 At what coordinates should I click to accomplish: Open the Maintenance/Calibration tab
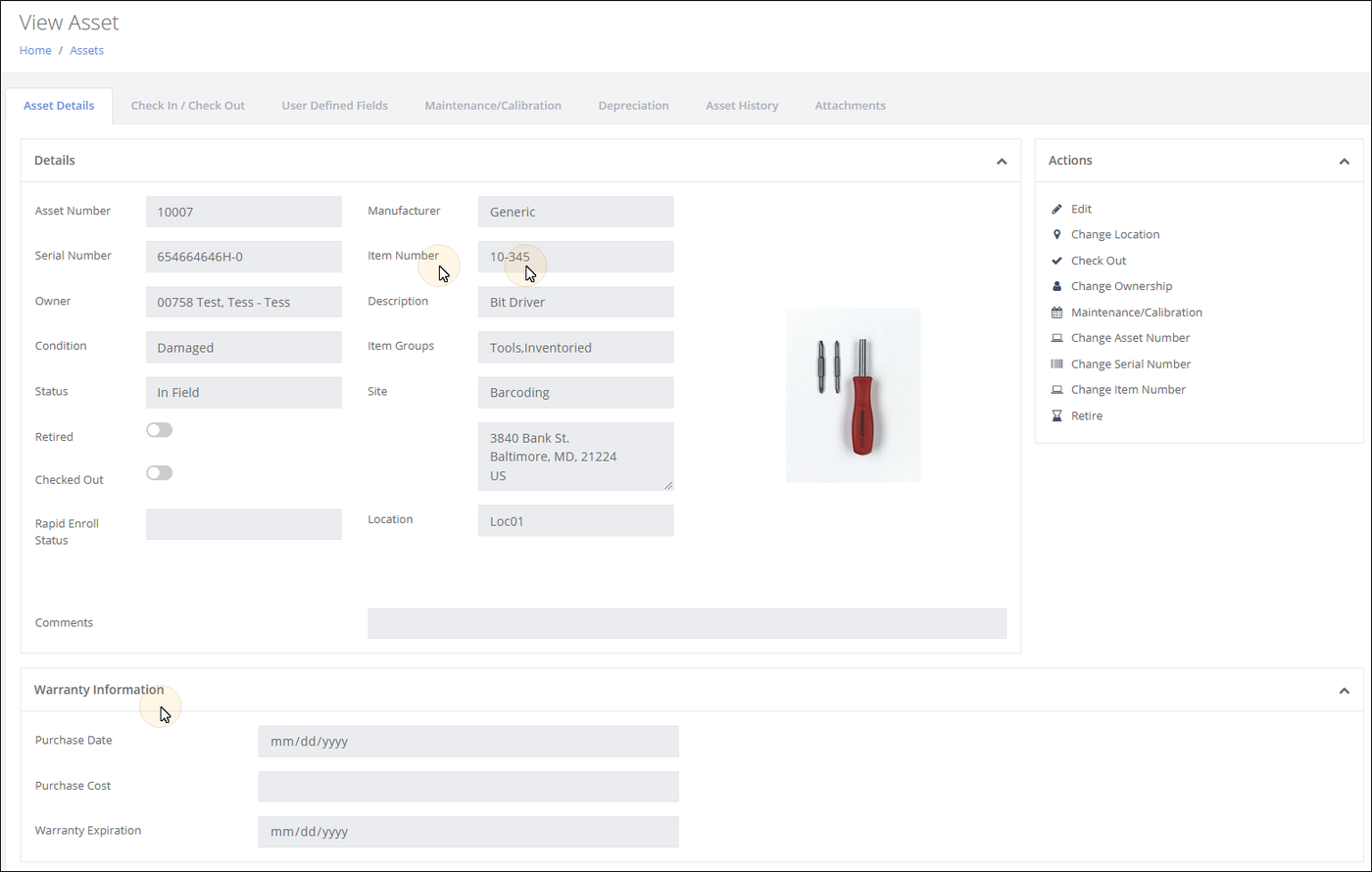493,106
